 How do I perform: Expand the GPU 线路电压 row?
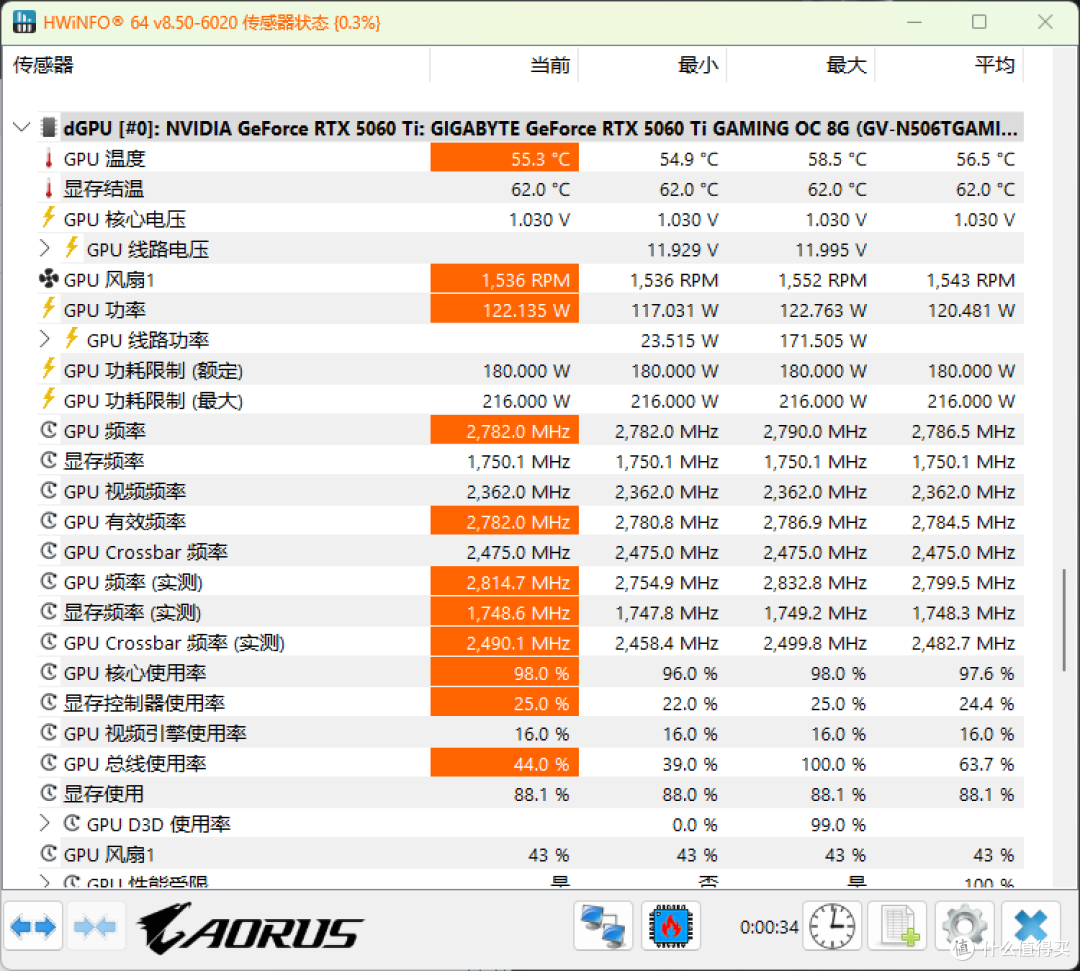click(45, 249)
